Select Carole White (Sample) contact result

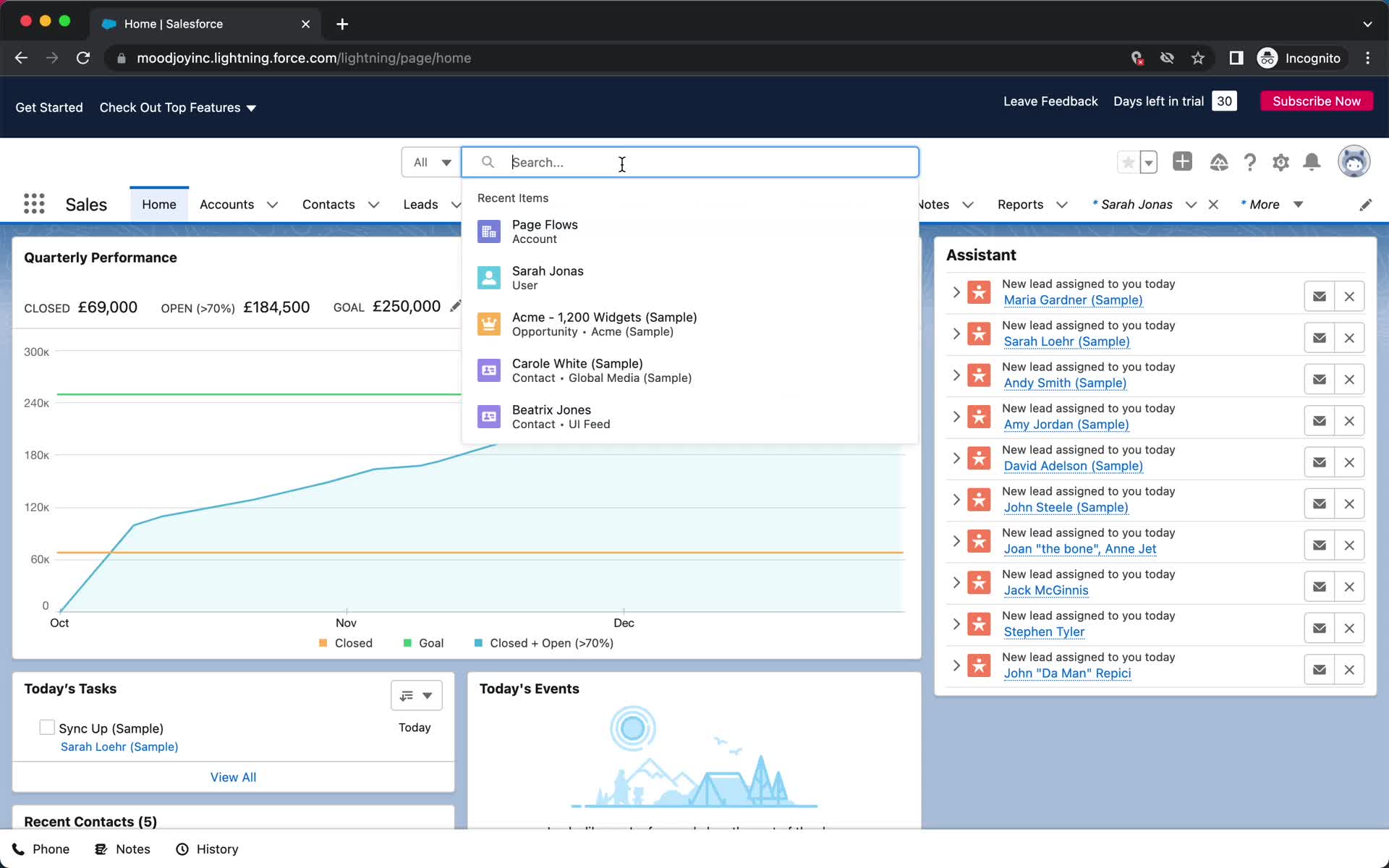690,370
